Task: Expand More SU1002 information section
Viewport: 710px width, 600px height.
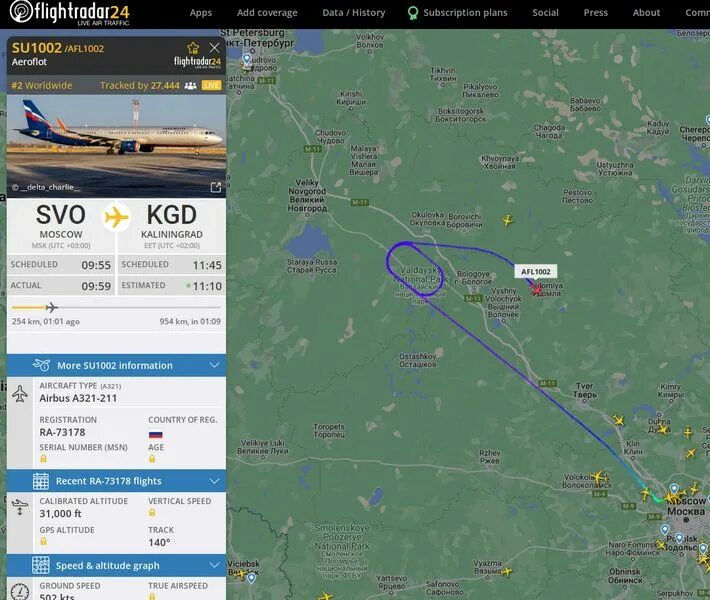Action: pos(116,365)
